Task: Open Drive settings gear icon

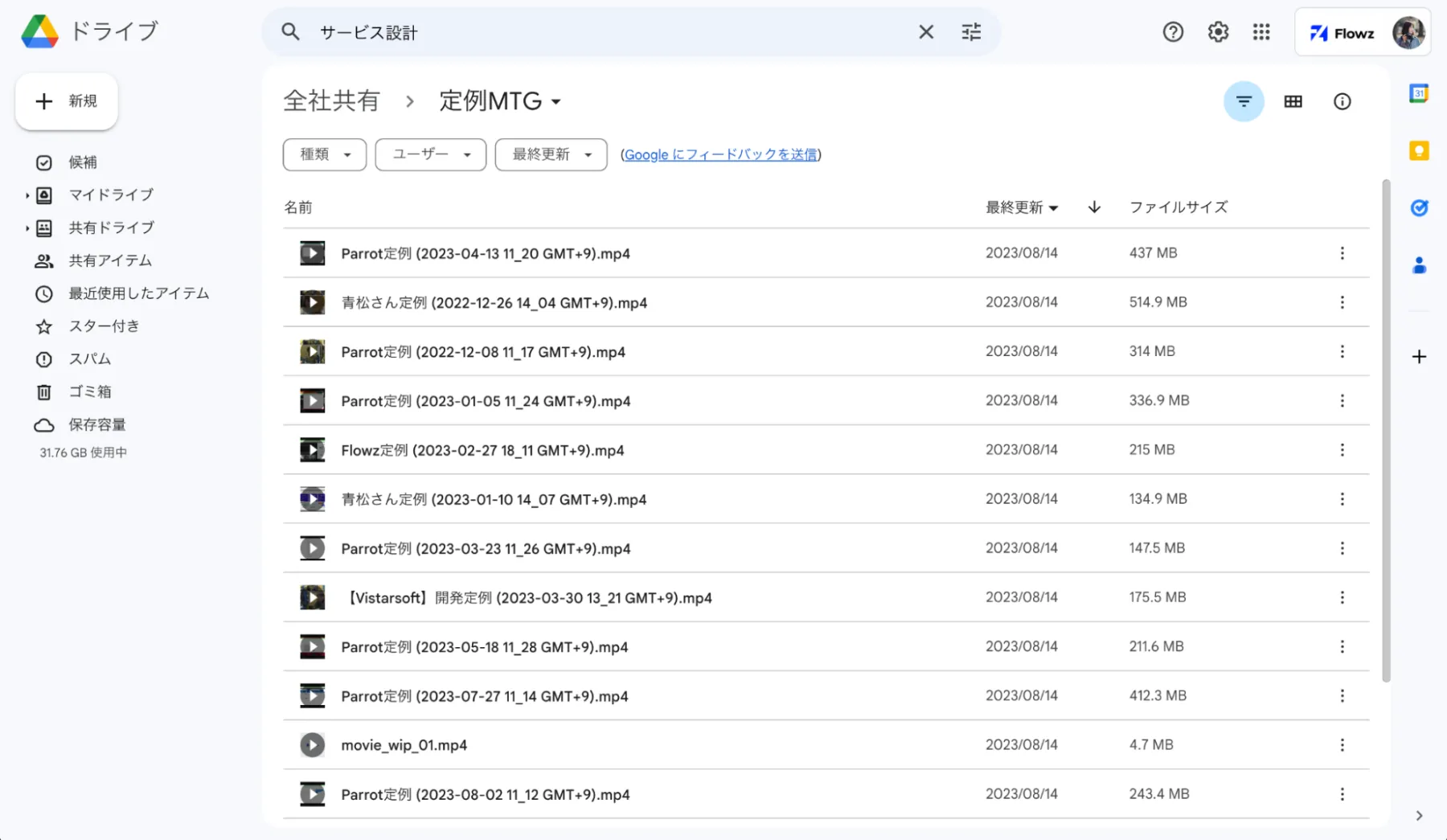Action: point(1218,32)
